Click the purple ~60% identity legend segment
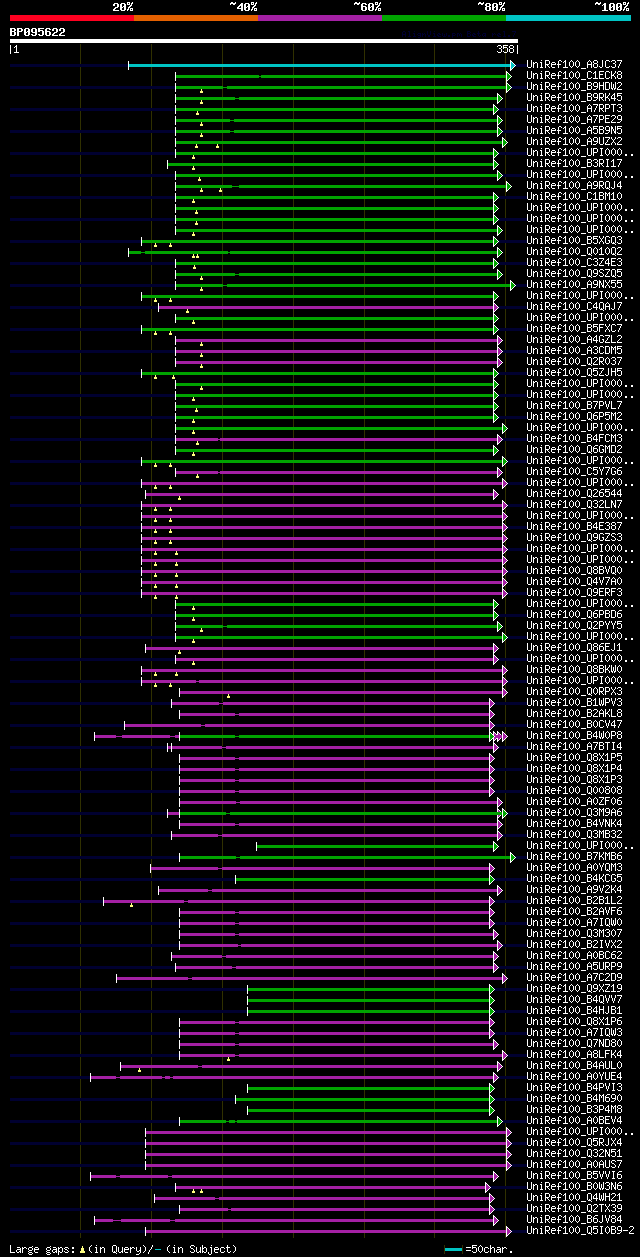Image resolution: width=640 pixels, height=1257 pixels. tap(320, 18)
